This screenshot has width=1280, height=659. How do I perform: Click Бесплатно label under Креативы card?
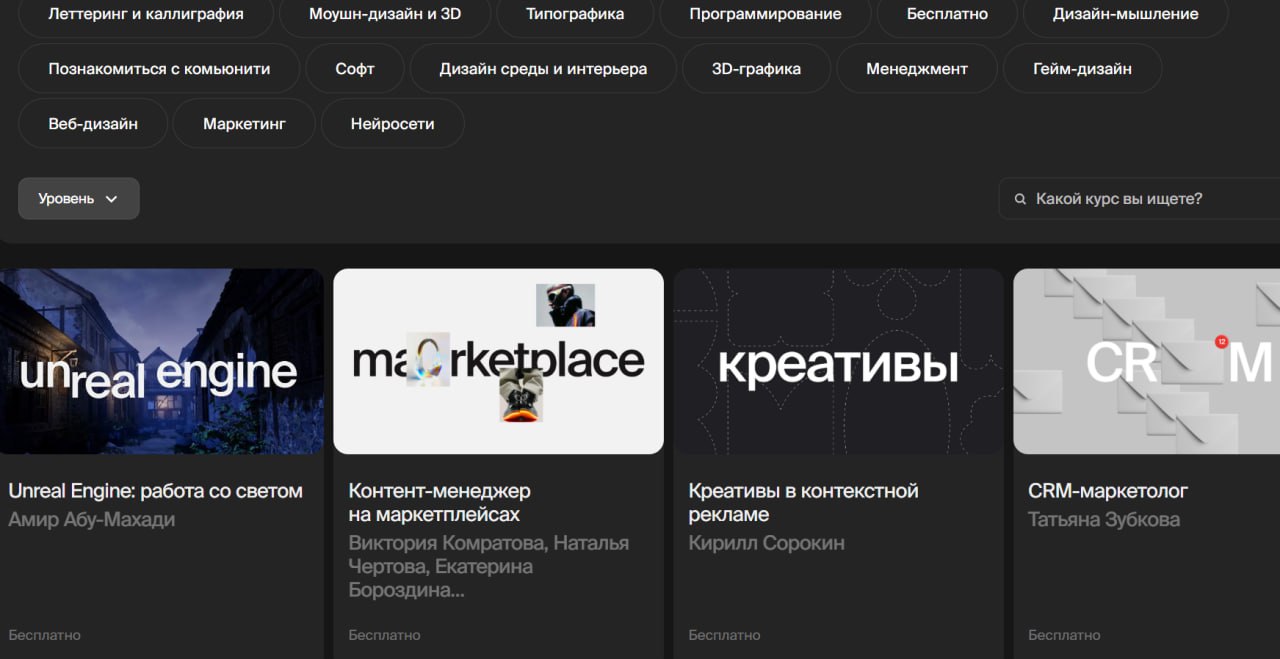click(724, 635)
